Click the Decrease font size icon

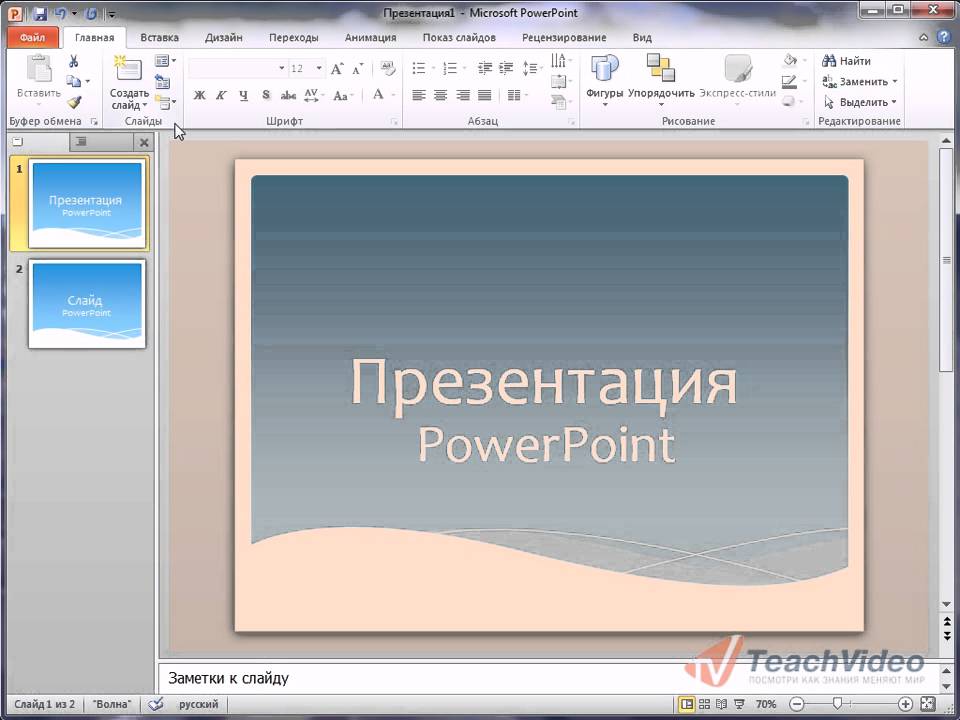point(358,69)
